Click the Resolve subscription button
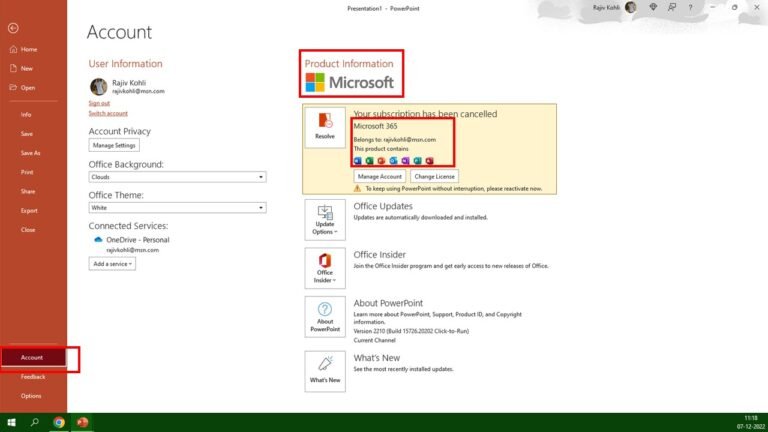768x432 pixels. coord(325,127)
